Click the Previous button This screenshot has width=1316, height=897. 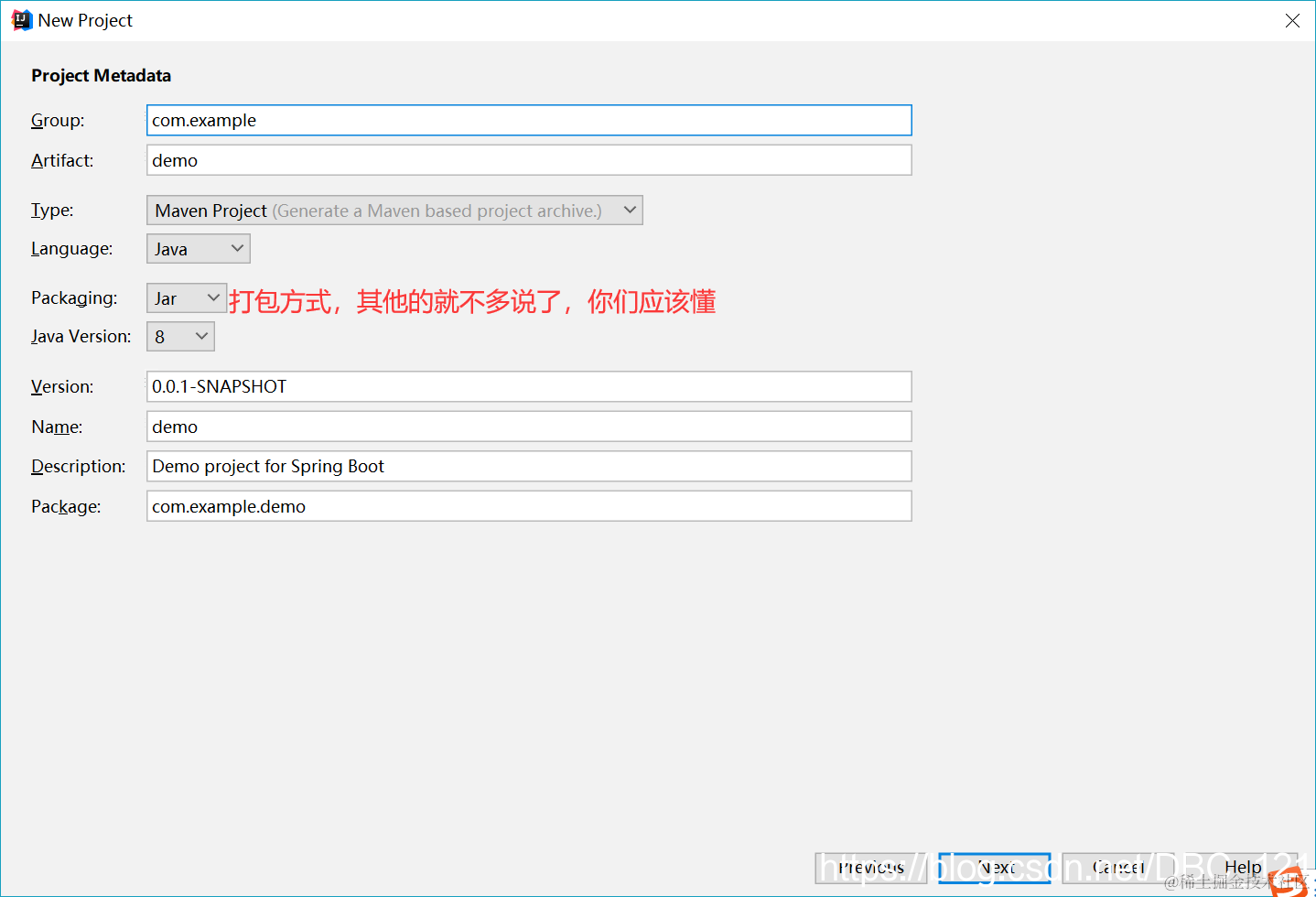(x=871, y=868)
